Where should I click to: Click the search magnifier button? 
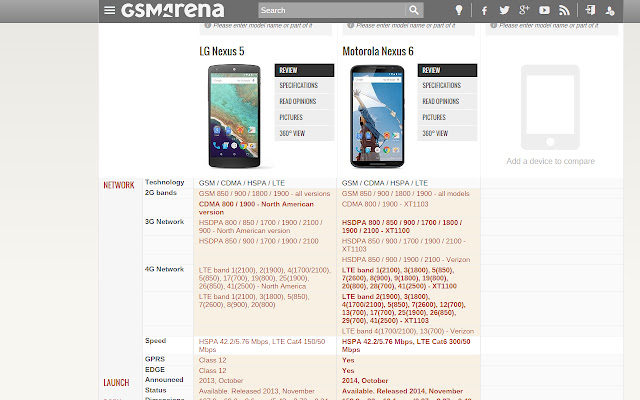[414, 10]
